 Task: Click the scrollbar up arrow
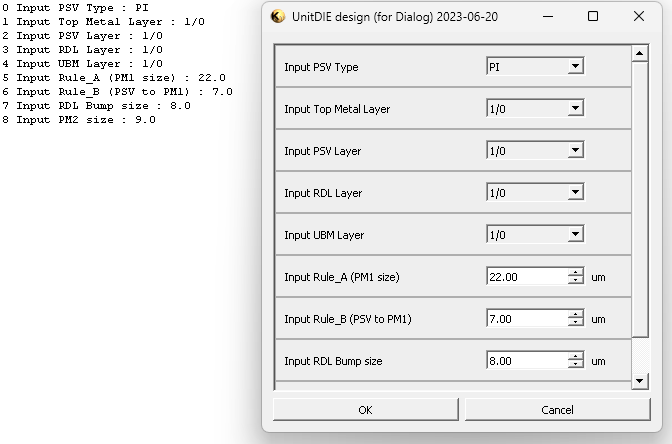tap(641, 53)
